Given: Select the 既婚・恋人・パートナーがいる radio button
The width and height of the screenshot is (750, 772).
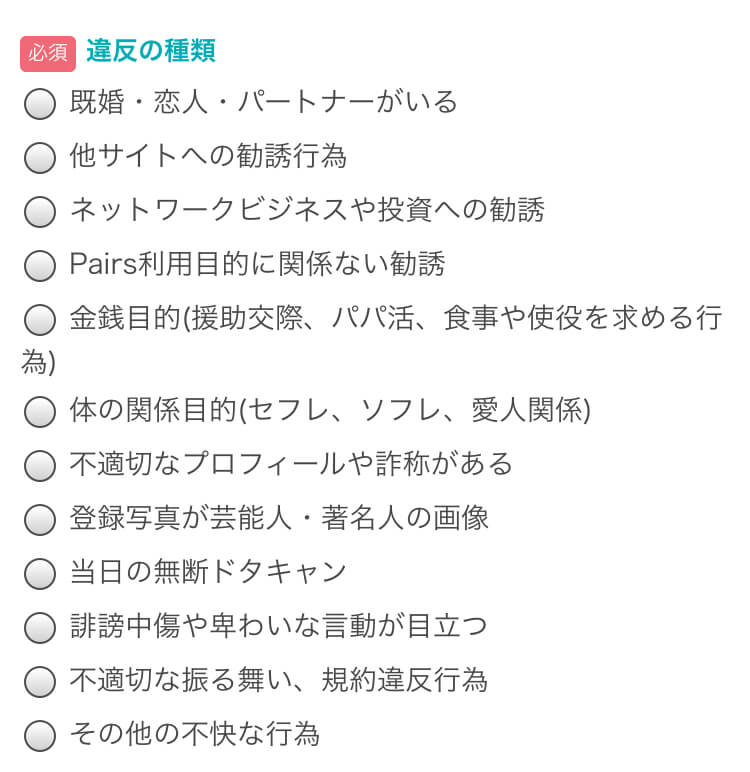Looking at the screenshot, I should [x=39, y=103].
